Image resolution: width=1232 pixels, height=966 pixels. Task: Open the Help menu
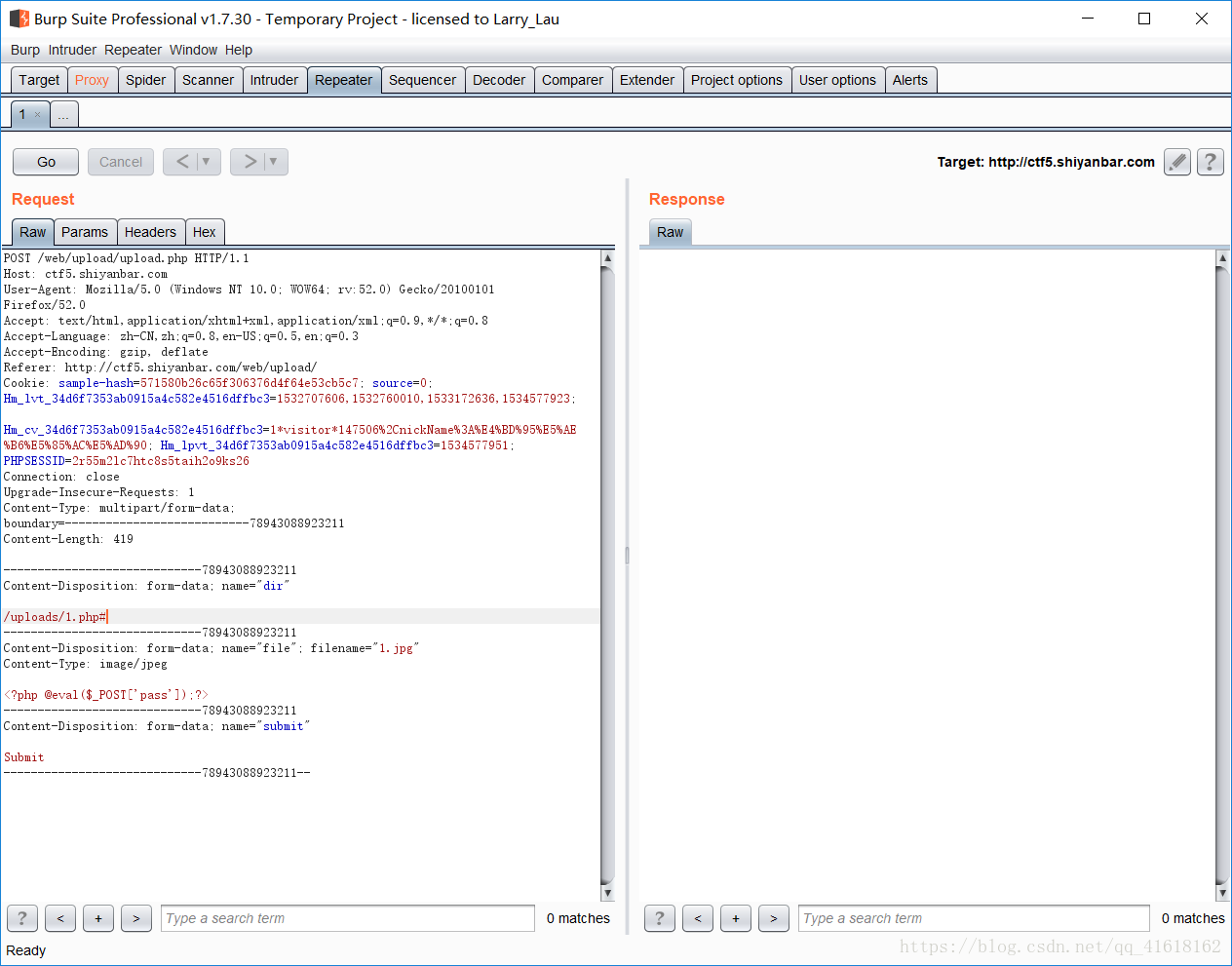pos(239,50)
